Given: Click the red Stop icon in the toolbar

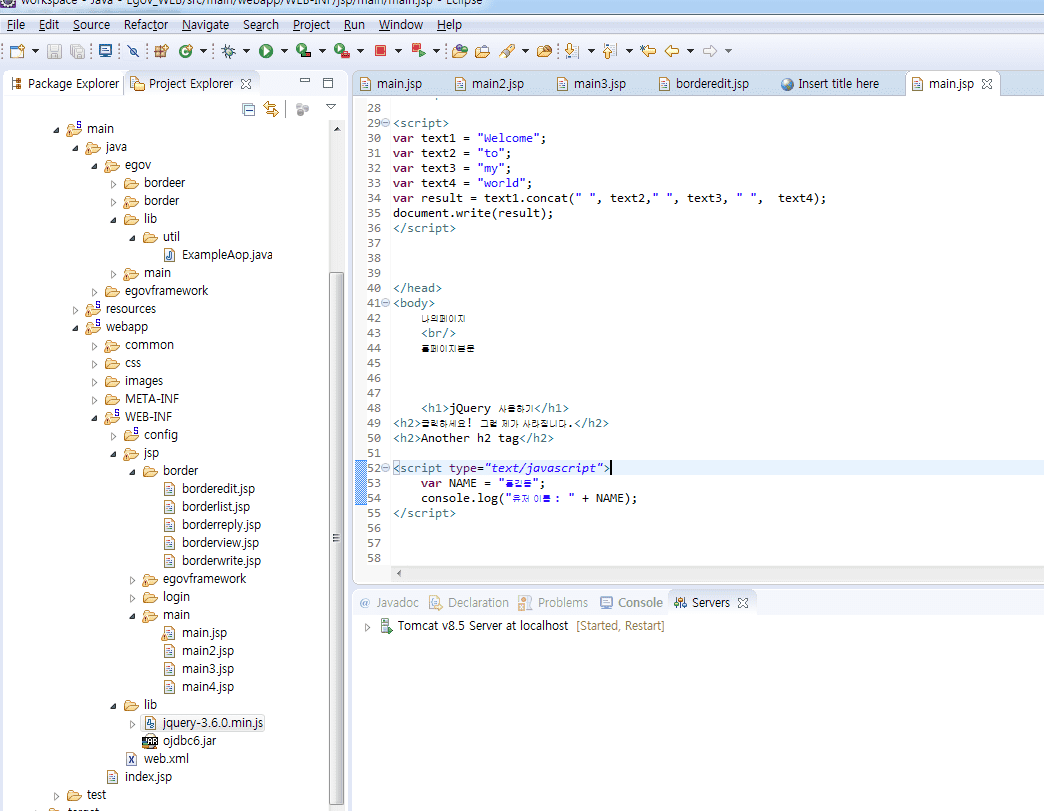Looking at the screenshot, I should (x=381, y=51).
